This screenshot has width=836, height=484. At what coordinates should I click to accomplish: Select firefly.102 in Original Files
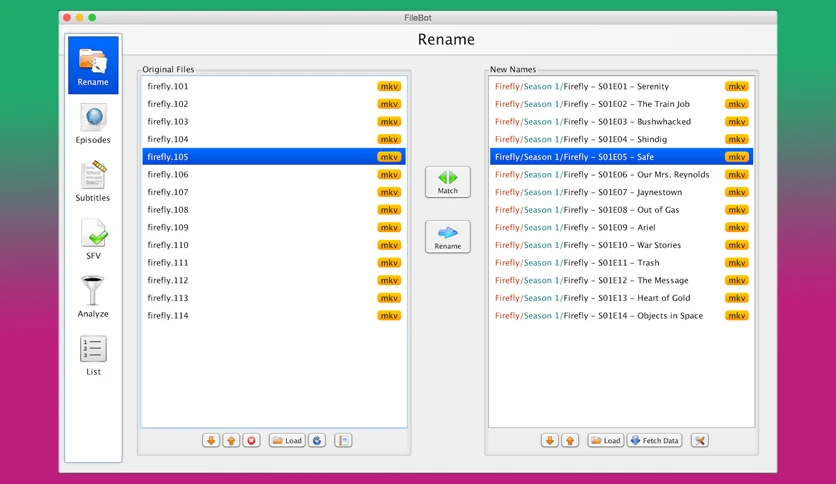click(274, 104)
